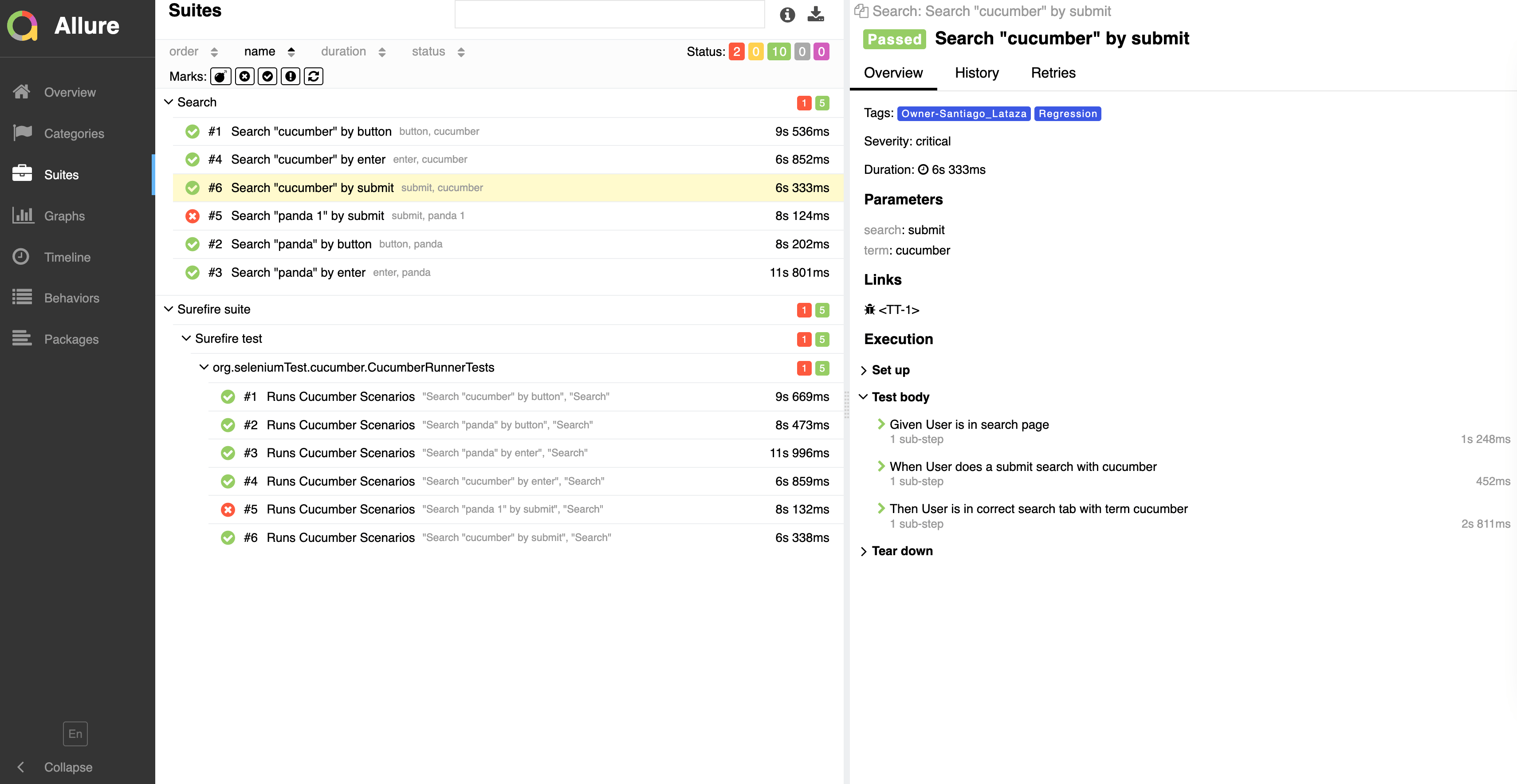Image resolution: width=1517 pixels, height=784 pixels.
Task: Open the Packages section in sidebar
Action: click(71, 339)
